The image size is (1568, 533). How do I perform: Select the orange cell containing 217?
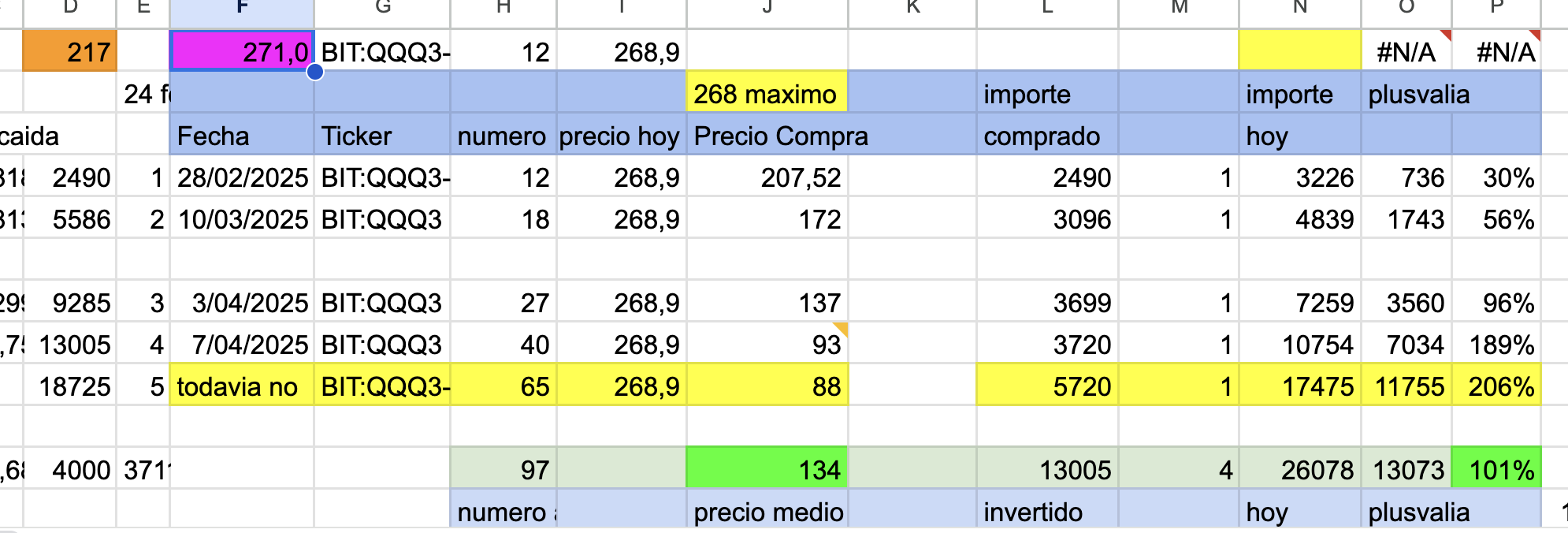(x=70, y=52)
